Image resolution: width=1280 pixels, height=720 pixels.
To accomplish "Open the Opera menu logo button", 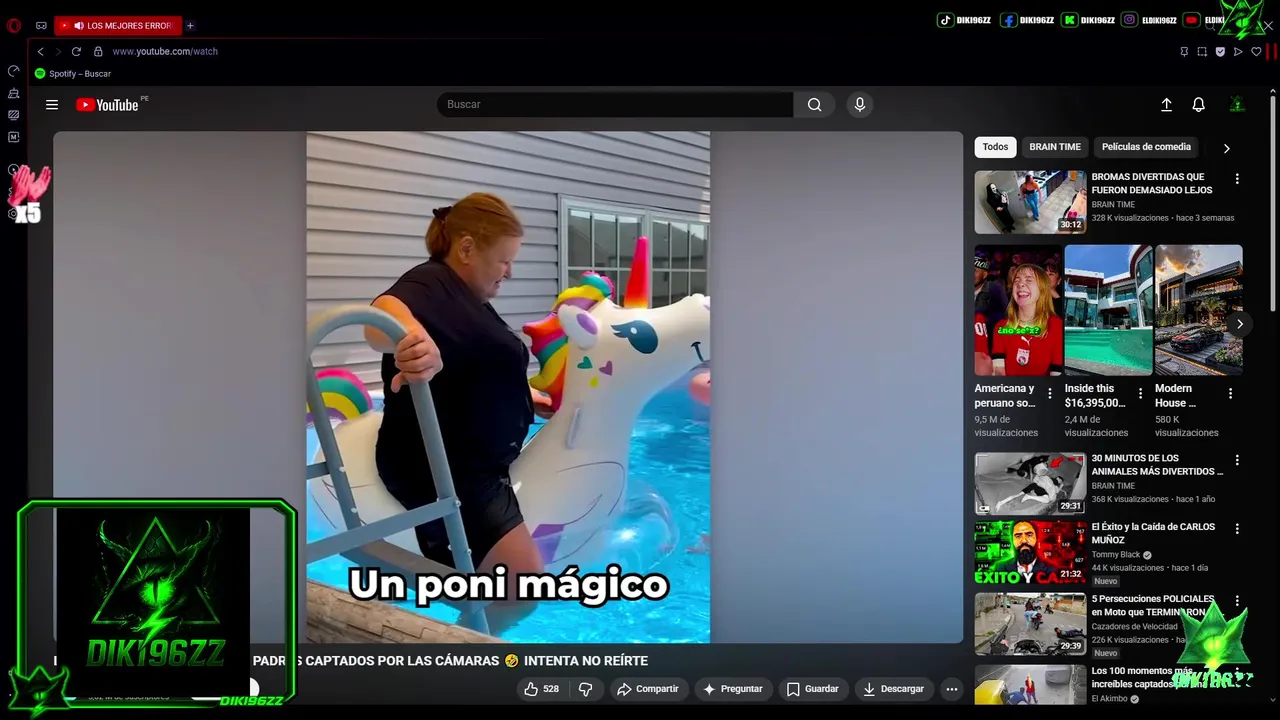I will click(14, 26).
